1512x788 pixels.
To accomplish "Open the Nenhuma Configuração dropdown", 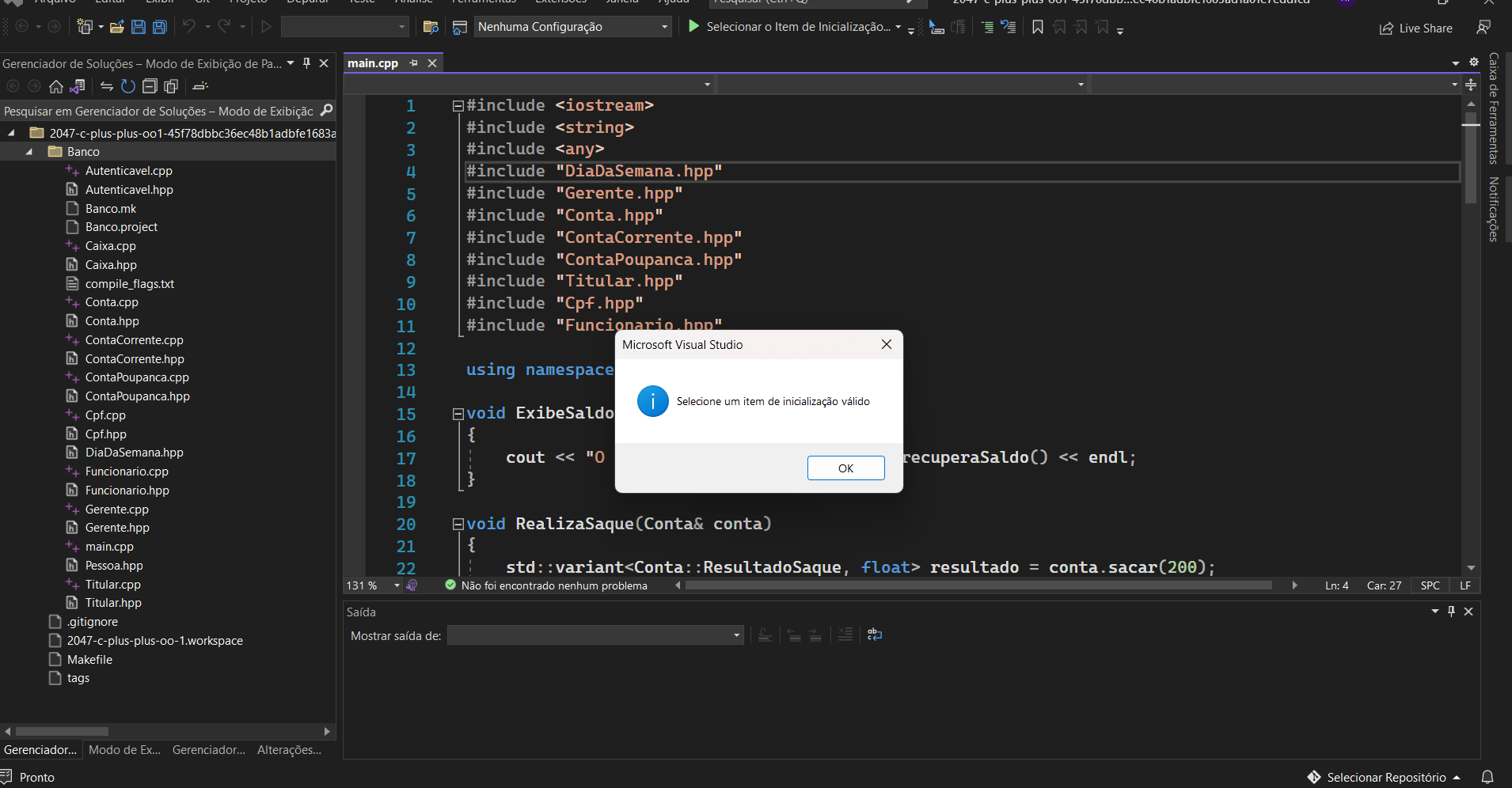I will pyautogui.click(x=573, y=27).
